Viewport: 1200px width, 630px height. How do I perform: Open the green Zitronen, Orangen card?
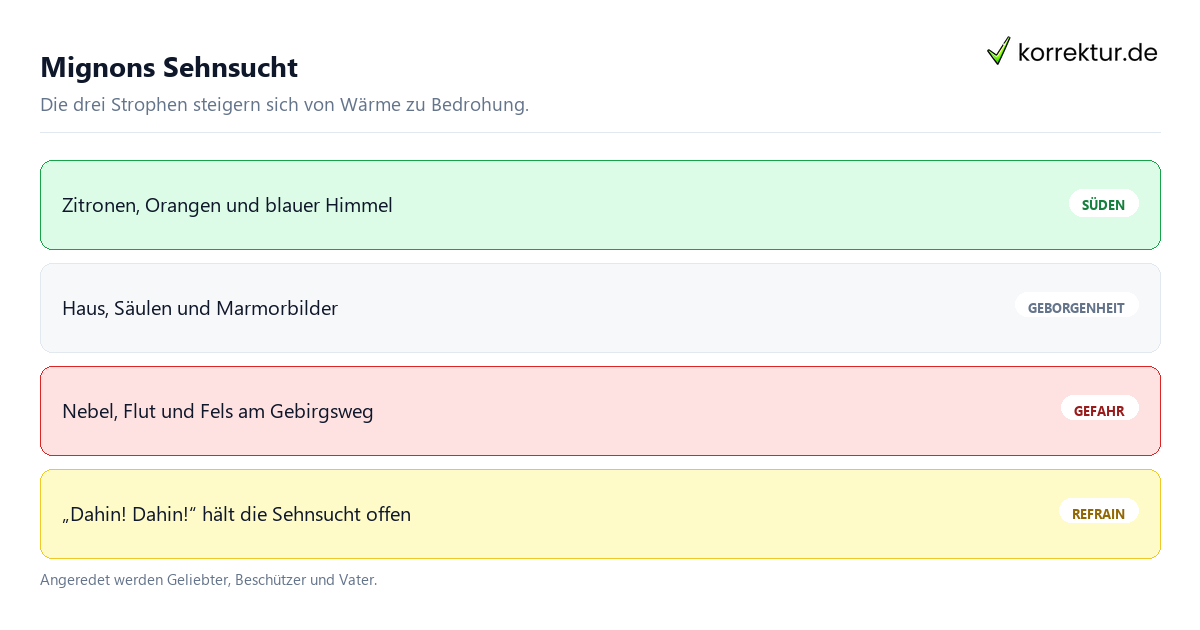(x=600, y=205)
